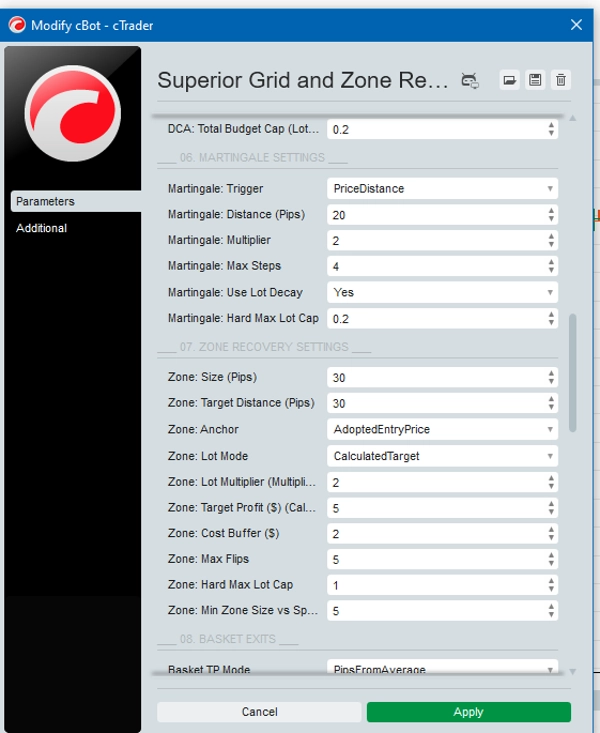Open the Basket TP Mode dropdown
The width and height of the screenshot is (600, 733).
[442, 668]
